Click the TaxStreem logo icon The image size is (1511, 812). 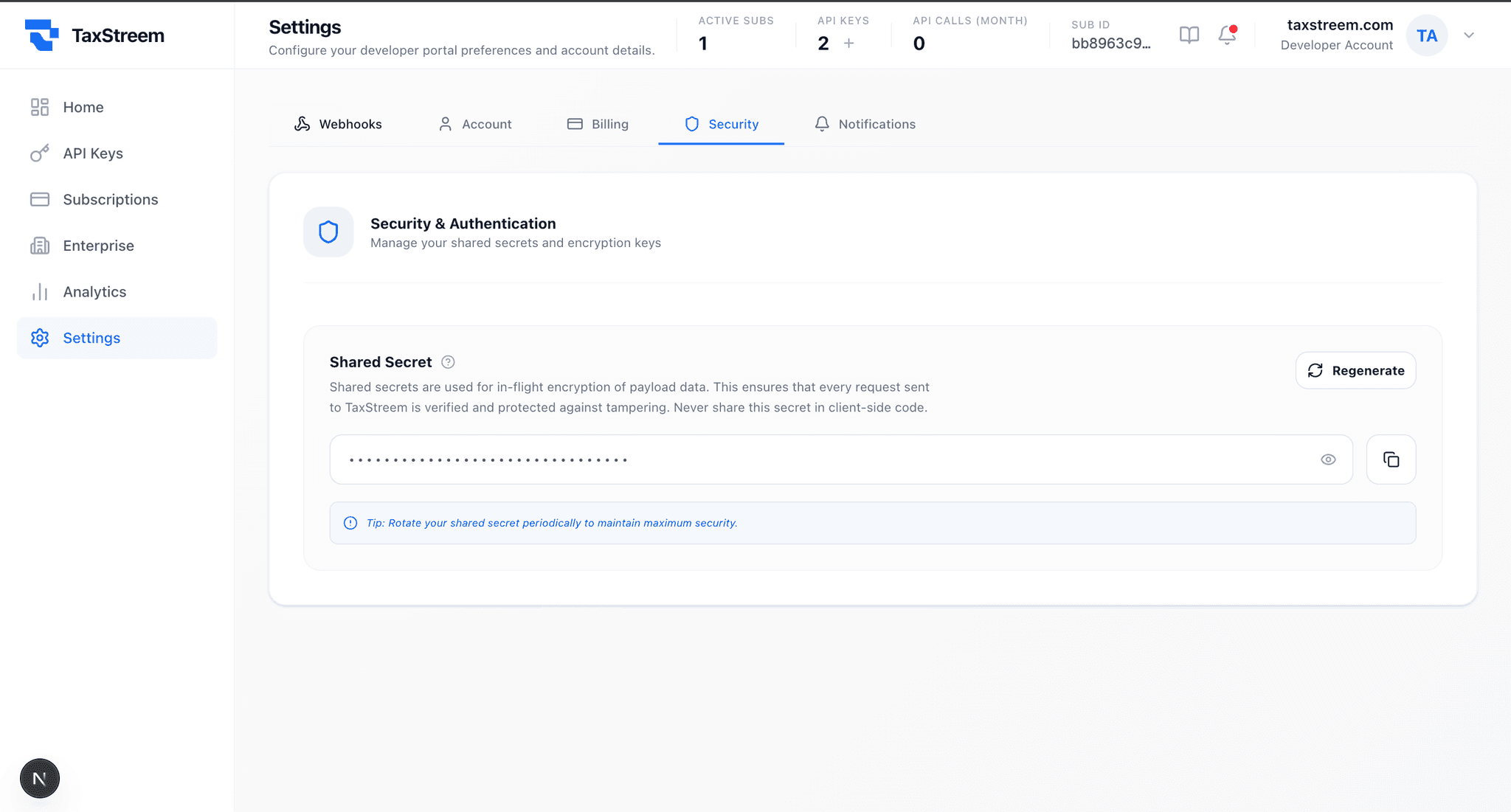(41, 35)
